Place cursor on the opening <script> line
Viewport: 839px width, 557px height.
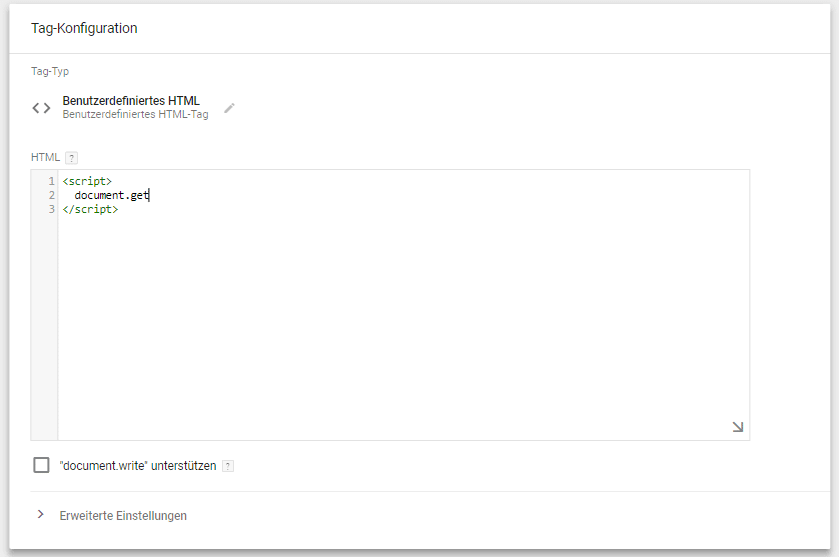point(87,181)
